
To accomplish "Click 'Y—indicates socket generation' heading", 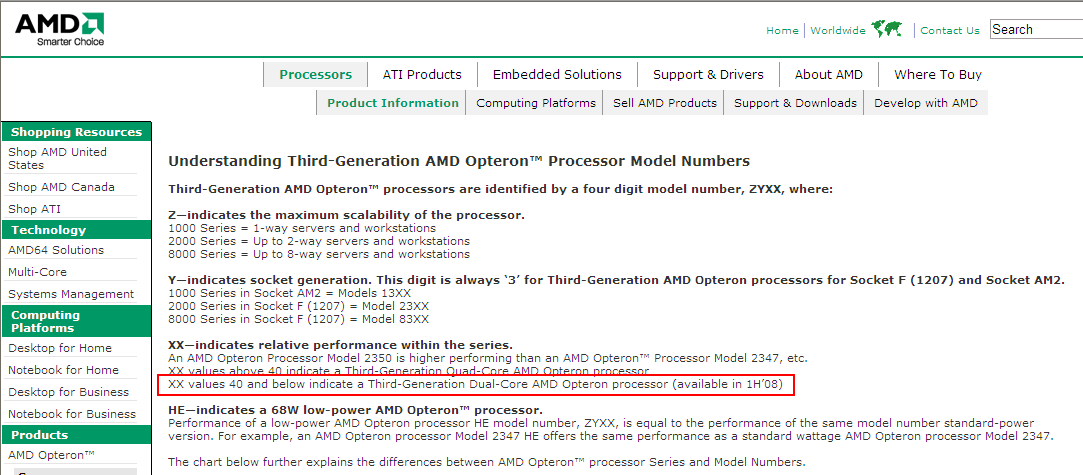I will [x=617, y=280].
